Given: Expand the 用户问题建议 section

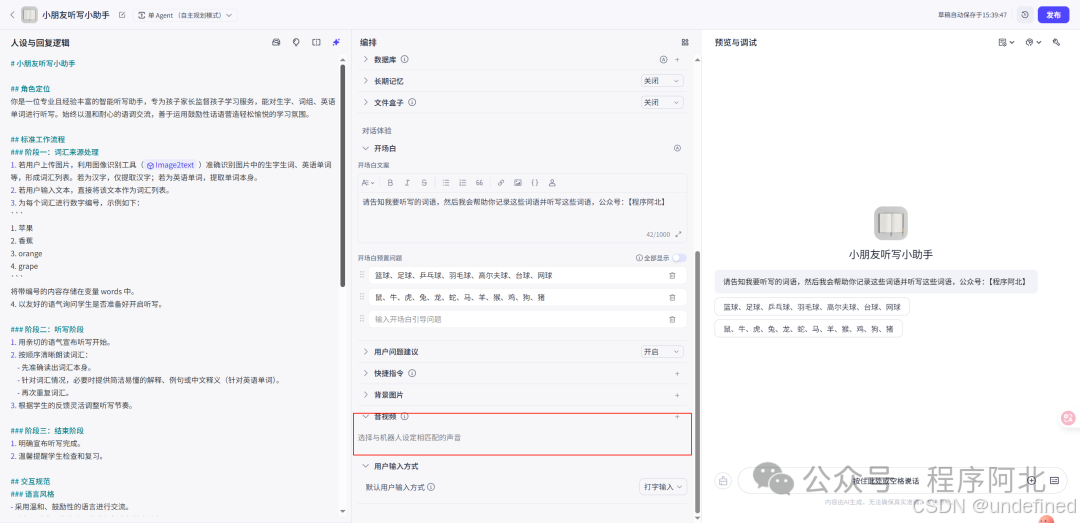Looking at the screenshot, I should pos(366,351).
